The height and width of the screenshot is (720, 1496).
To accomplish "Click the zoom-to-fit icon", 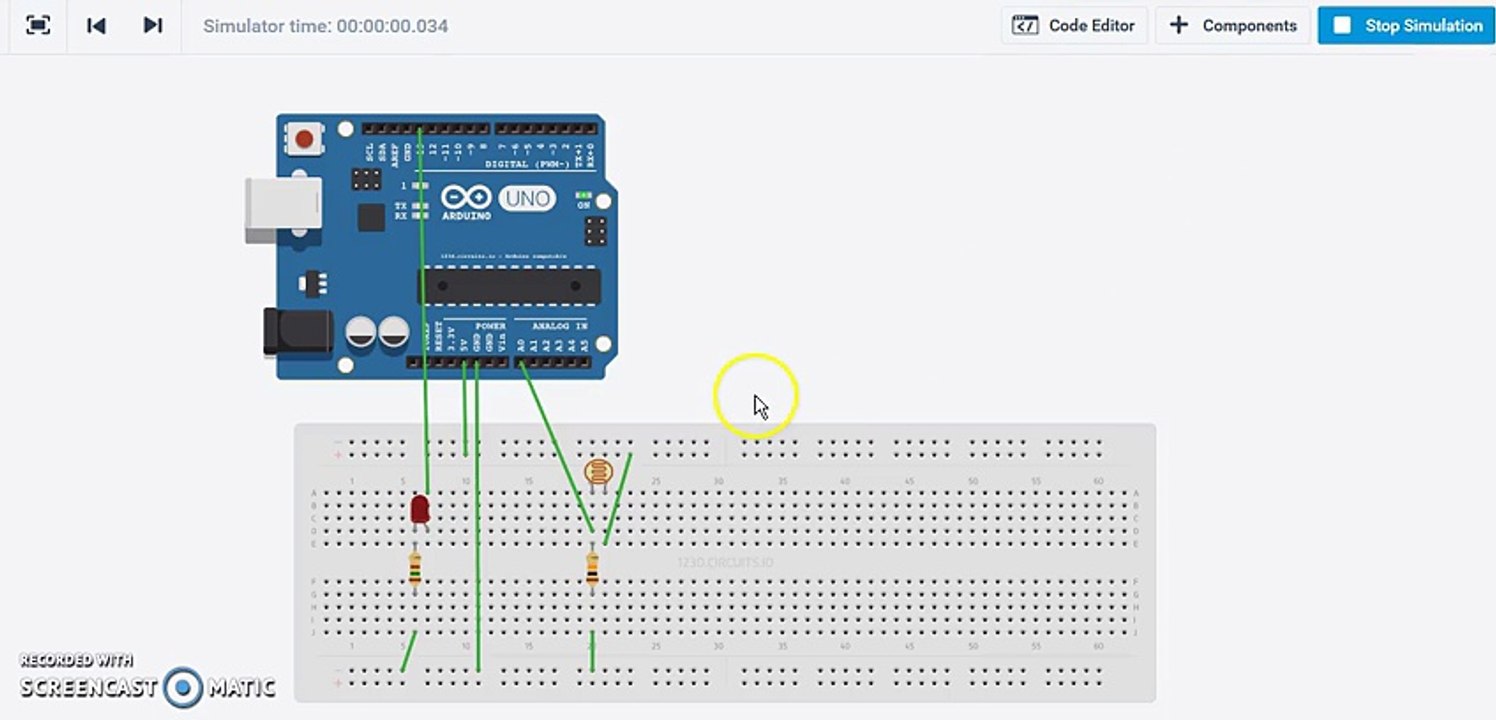I will click(x=38, y=25).
